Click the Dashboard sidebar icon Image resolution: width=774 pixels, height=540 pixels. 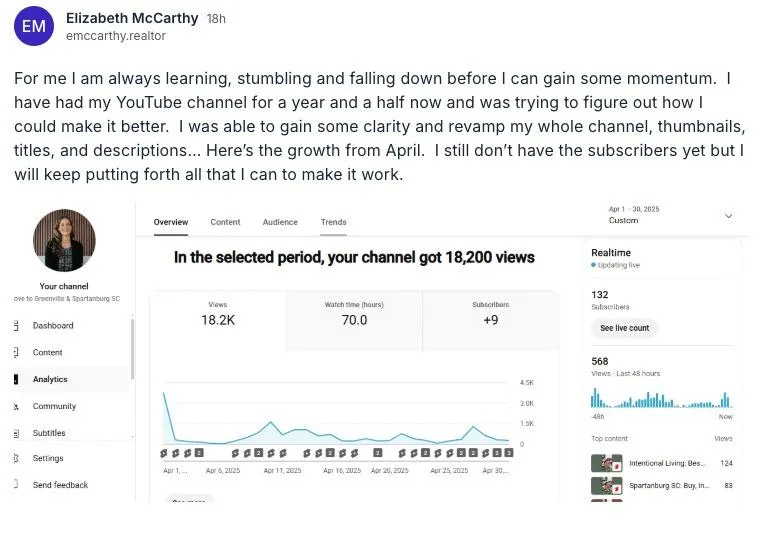16,325
